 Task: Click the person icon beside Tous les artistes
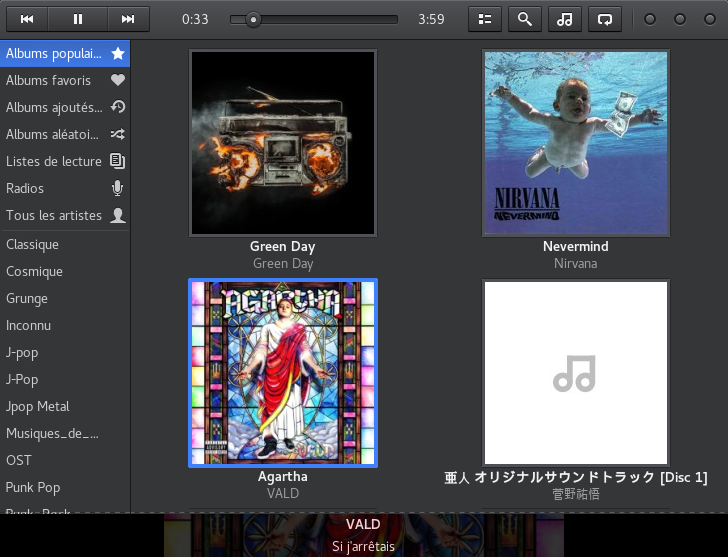pyautogui.click(x=118, y=215)
